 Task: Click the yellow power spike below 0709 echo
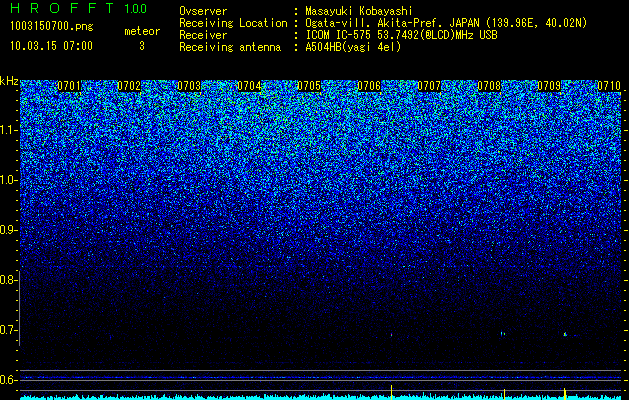pos(565,393)
